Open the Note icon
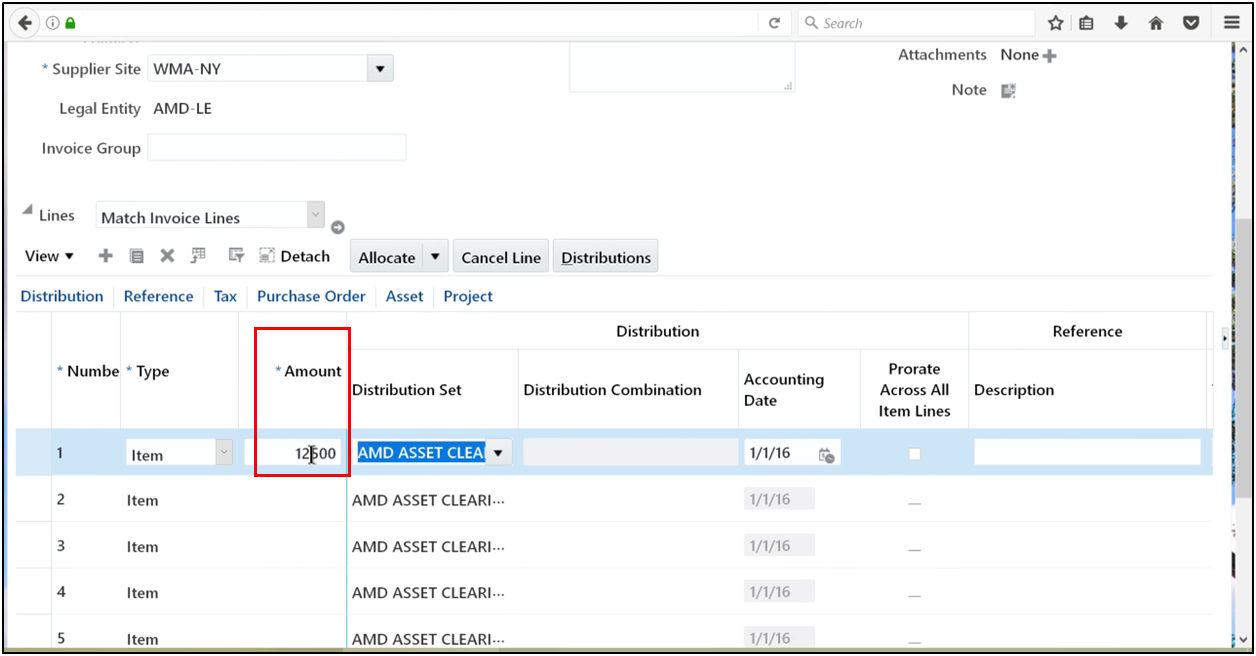 pos(1008,91)
